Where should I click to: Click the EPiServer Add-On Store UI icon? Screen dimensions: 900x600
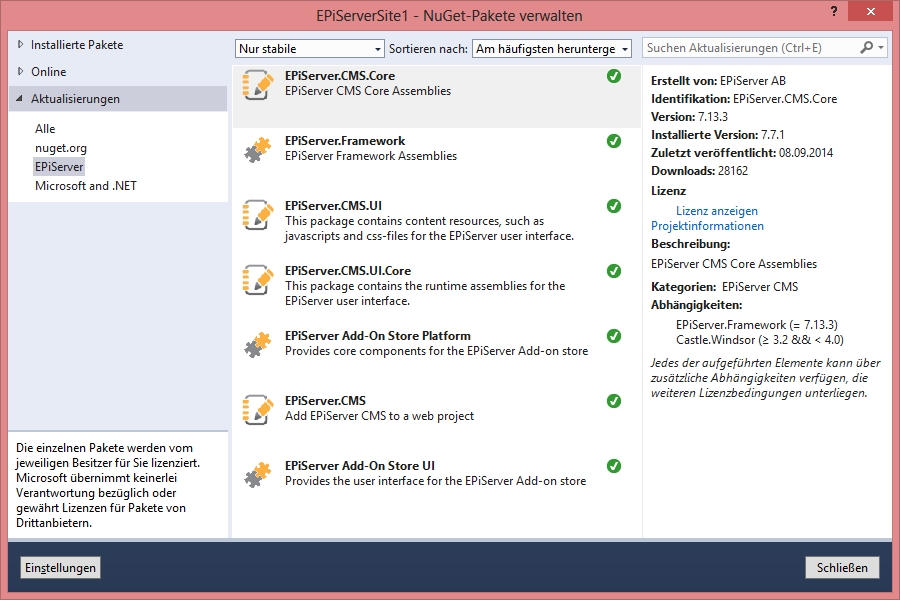pyautogui.click(x=258, y=475)
